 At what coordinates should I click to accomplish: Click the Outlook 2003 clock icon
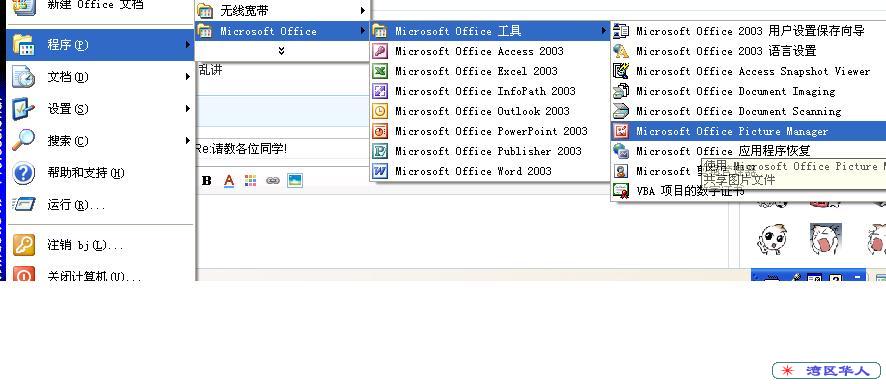point(380,111)
